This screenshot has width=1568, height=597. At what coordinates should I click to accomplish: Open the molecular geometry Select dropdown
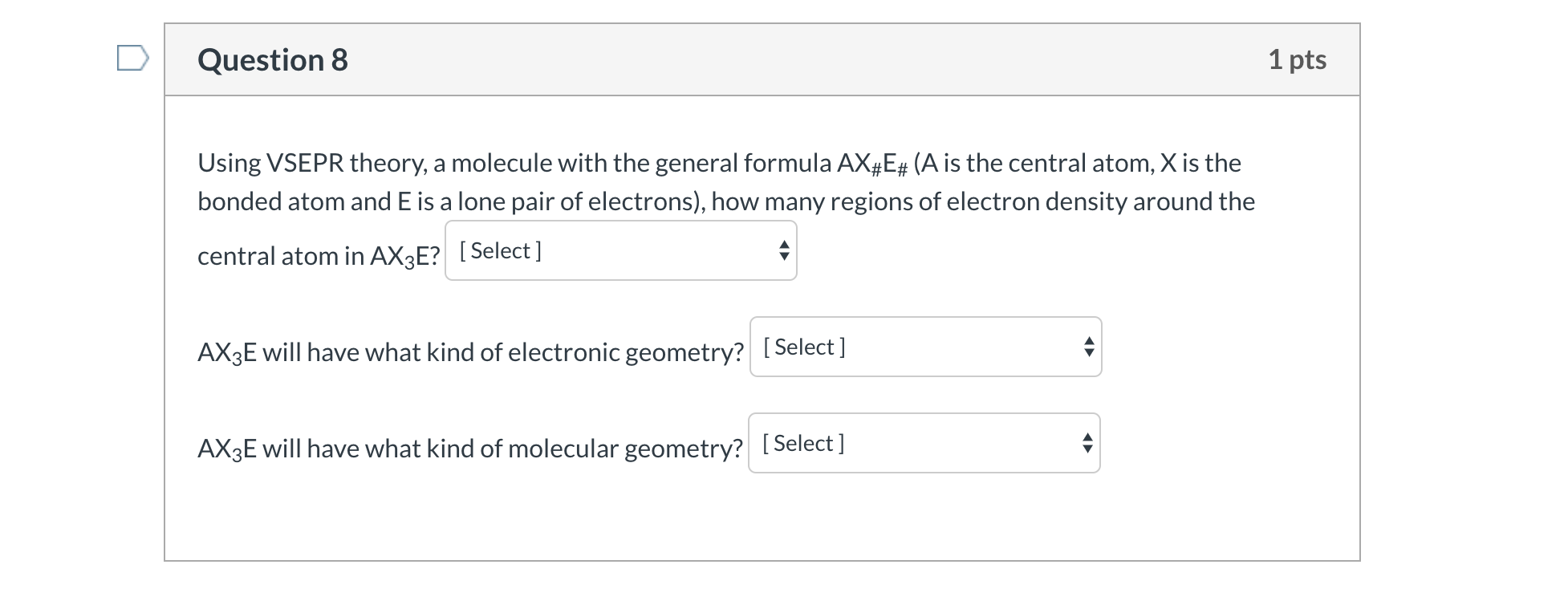click(x=923, y=443)
